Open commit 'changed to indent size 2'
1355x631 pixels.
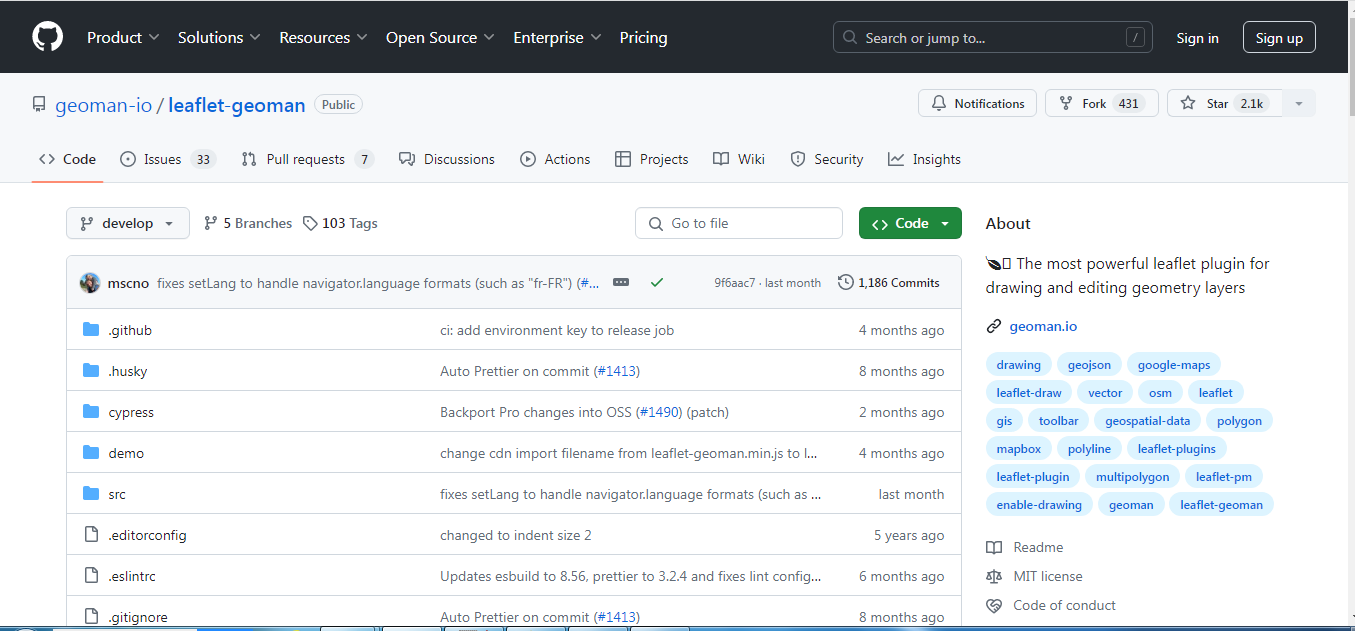coord(516,535)
